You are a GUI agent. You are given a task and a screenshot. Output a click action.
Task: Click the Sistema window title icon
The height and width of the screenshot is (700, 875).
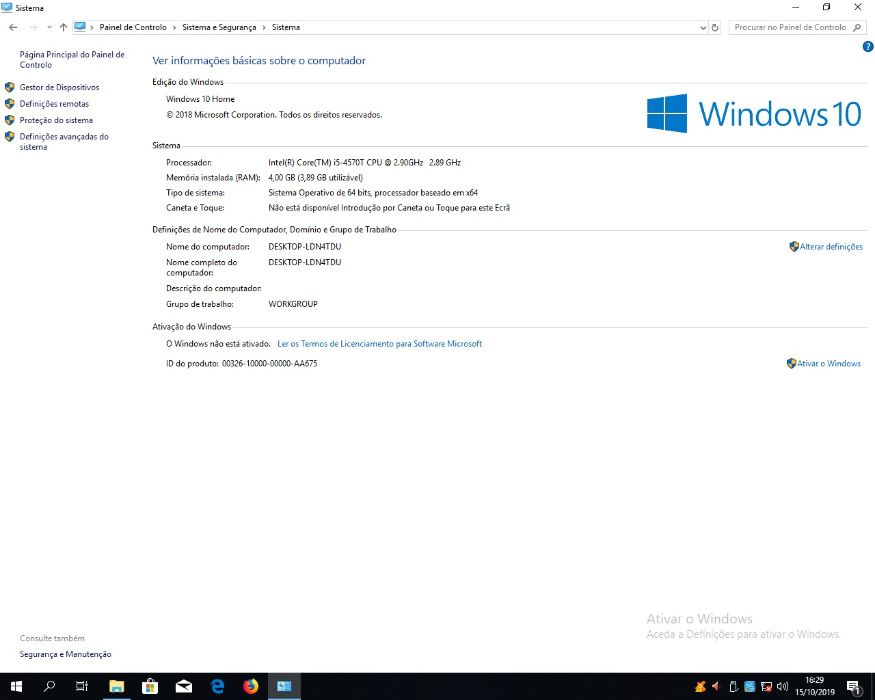click(7, 7)
